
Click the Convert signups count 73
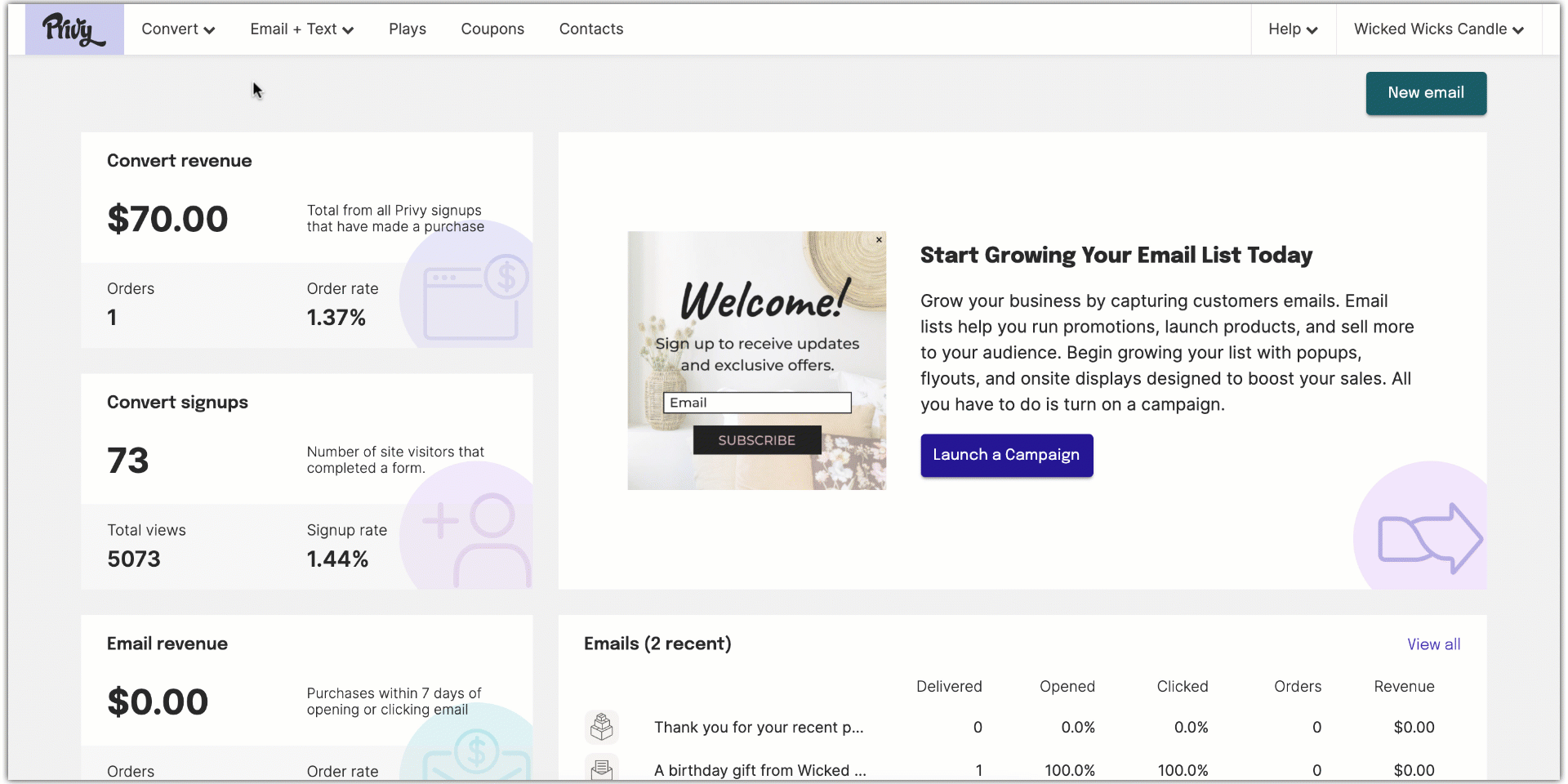pos(128,461)
